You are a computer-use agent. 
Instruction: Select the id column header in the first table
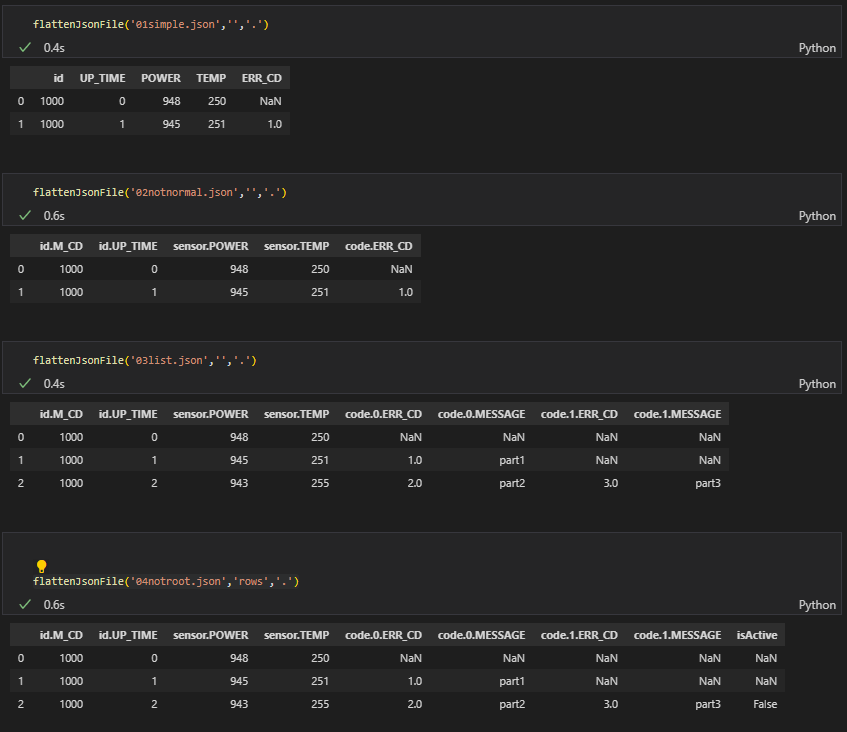coord(58,78)
